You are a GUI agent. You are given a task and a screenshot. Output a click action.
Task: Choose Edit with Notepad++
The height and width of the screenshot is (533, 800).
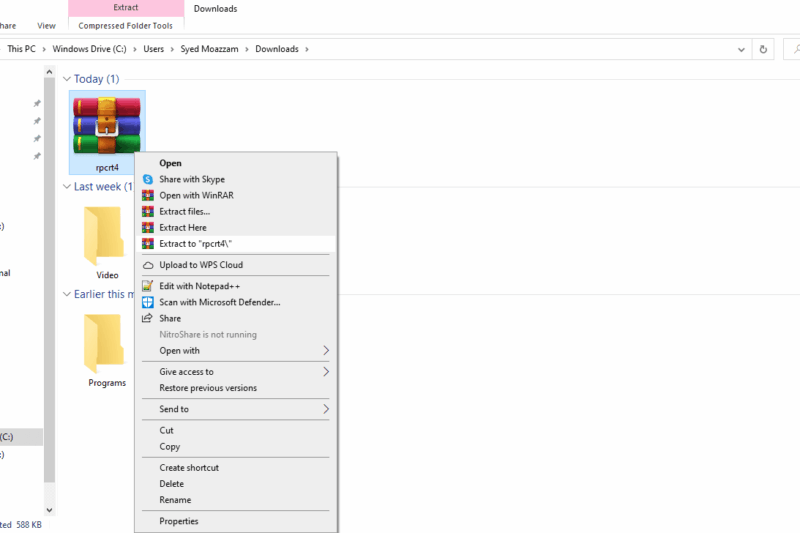coord(236,286)
